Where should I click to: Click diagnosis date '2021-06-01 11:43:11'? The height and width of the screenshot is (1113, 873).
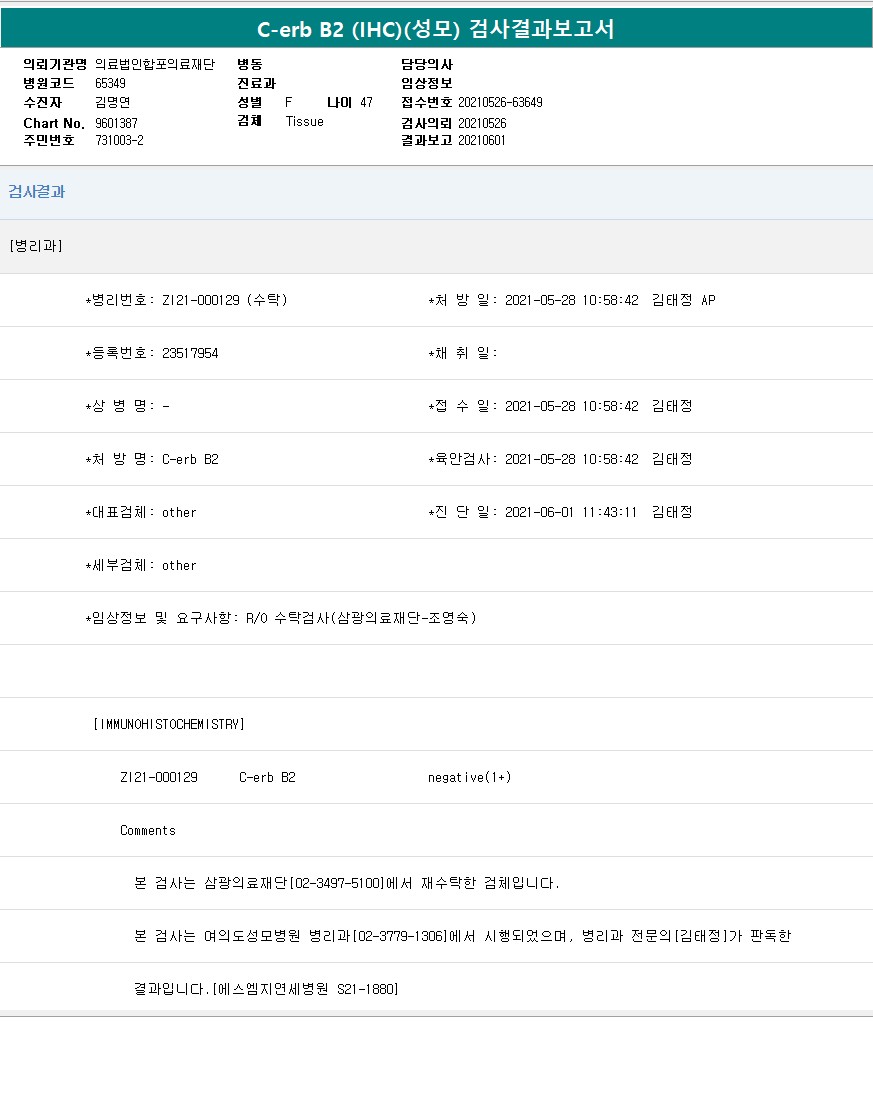571,512
